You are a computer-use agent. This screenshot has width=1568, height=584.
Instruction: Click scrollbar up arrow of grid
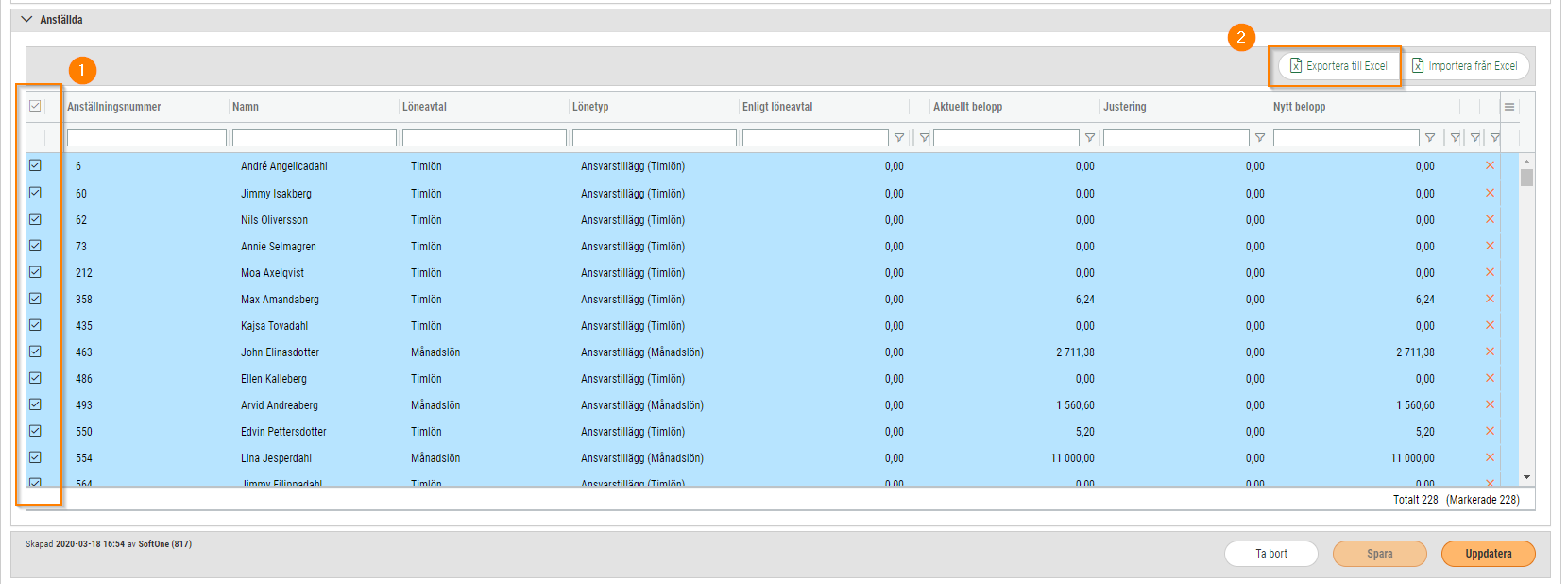click(1526, 162)
